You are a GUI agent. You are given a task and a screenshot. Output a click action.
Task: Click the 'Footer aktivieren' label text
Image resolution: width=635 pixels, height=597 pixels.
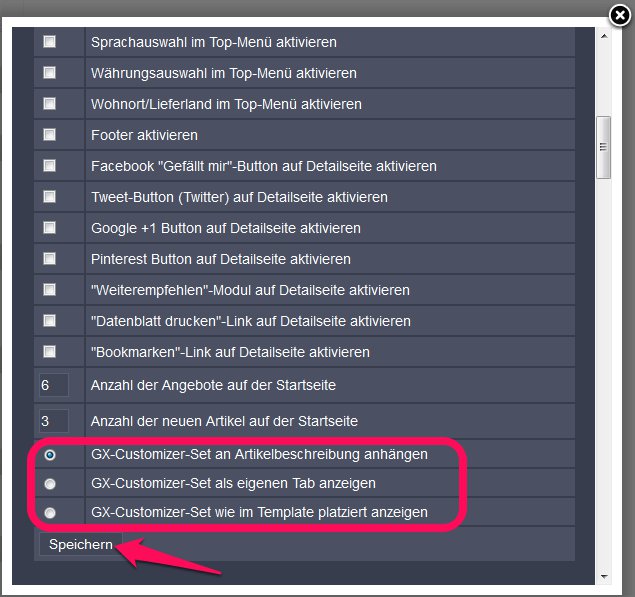(145, 135)
